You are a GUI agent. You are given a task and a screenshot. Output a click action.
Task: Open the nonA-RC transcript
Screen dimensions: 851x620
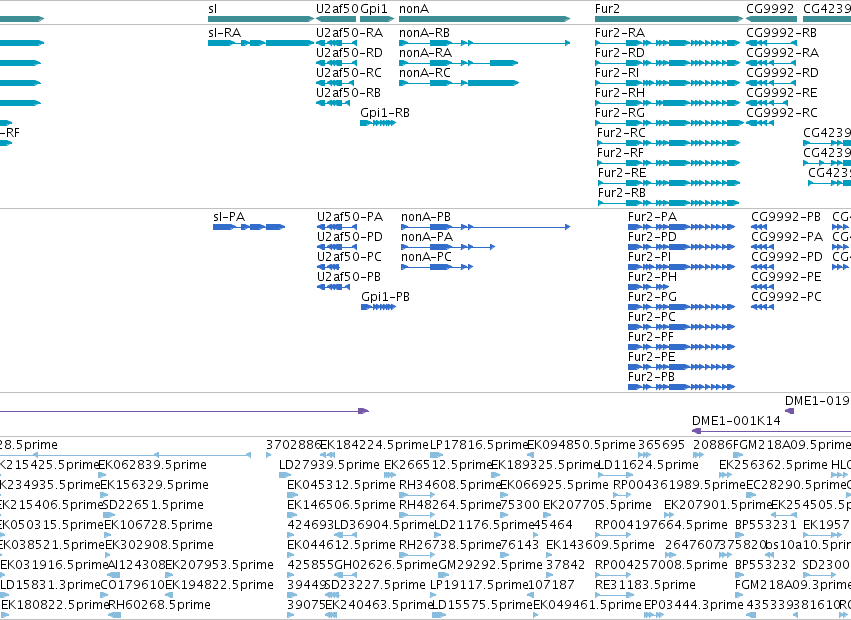point(425,73)
